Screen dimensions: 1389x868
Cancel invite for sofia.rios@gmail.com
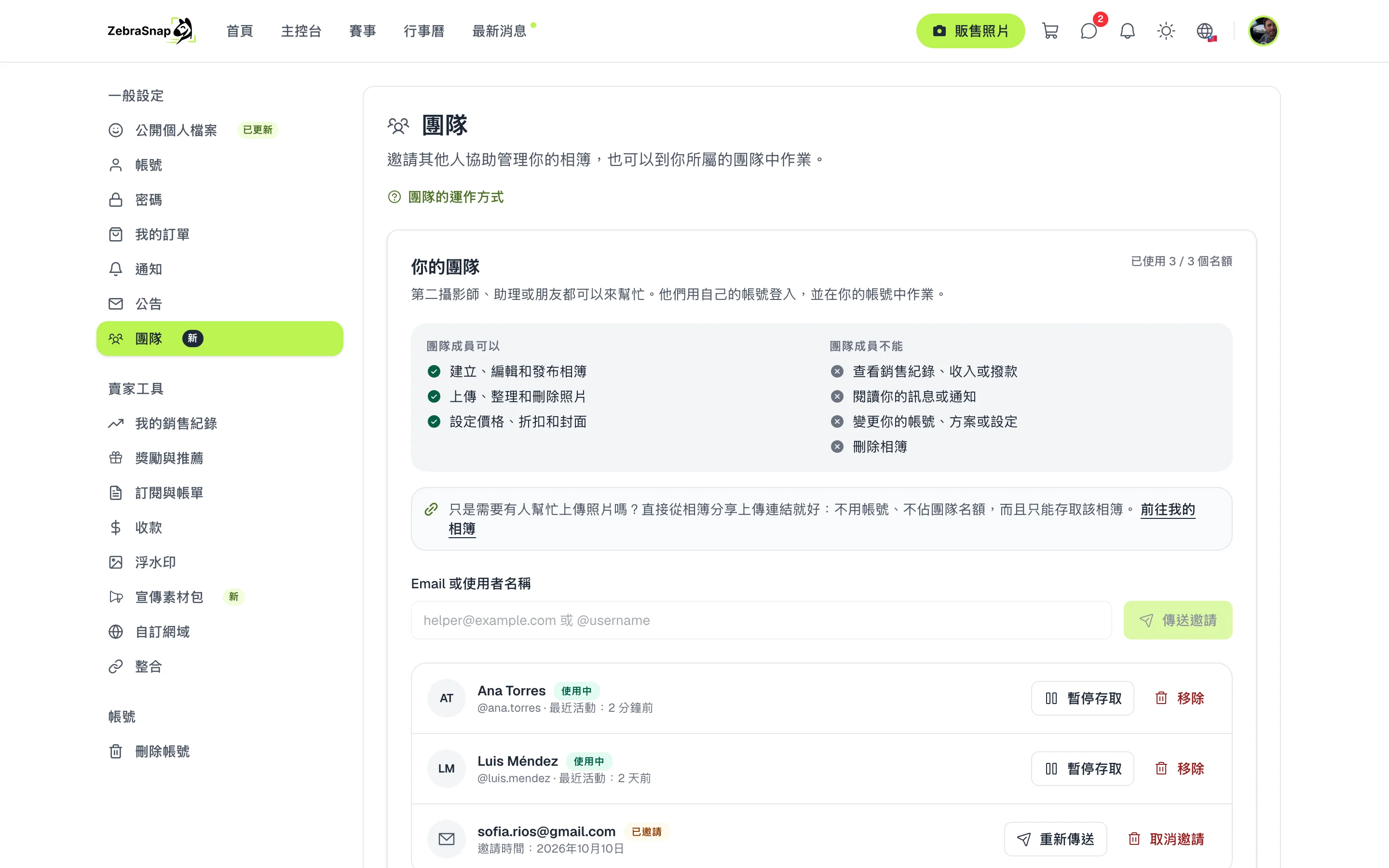pyautogui.click(x=1166, y=839)
